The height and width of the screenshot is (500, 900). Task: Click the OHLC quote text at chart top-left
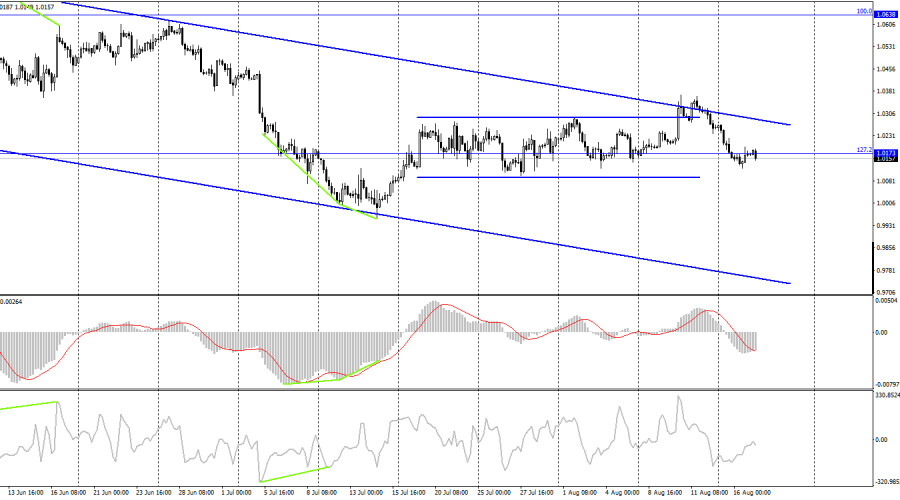[27, 7]
